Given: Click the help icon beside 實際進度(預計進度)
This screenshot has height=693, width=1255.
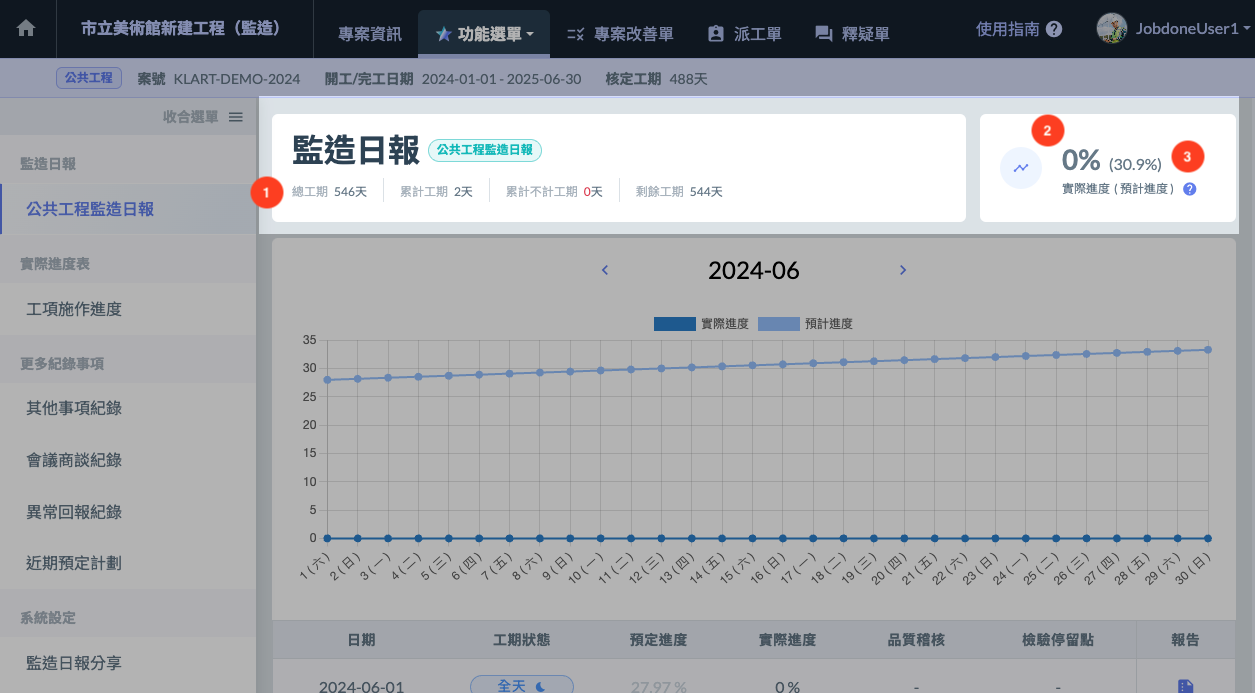Looking at the screenshot, I should click(1190, 188).
